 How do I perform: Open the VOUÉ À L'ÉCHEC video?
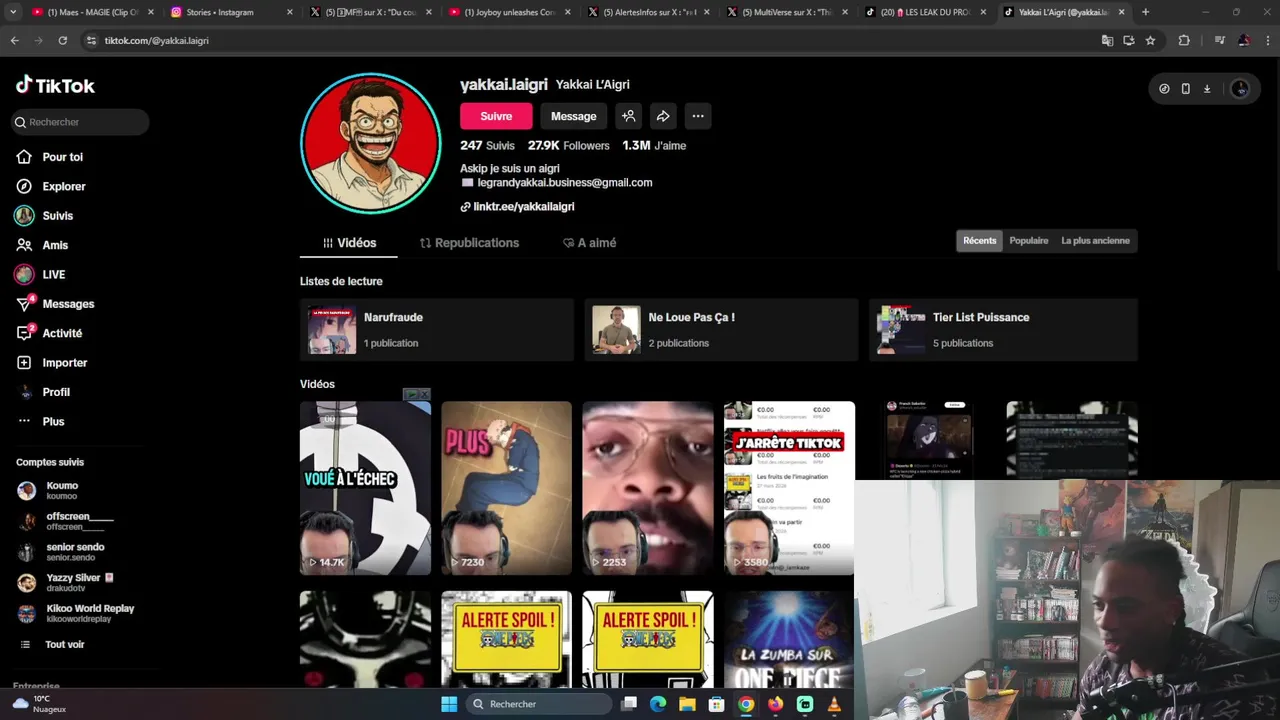365,488
